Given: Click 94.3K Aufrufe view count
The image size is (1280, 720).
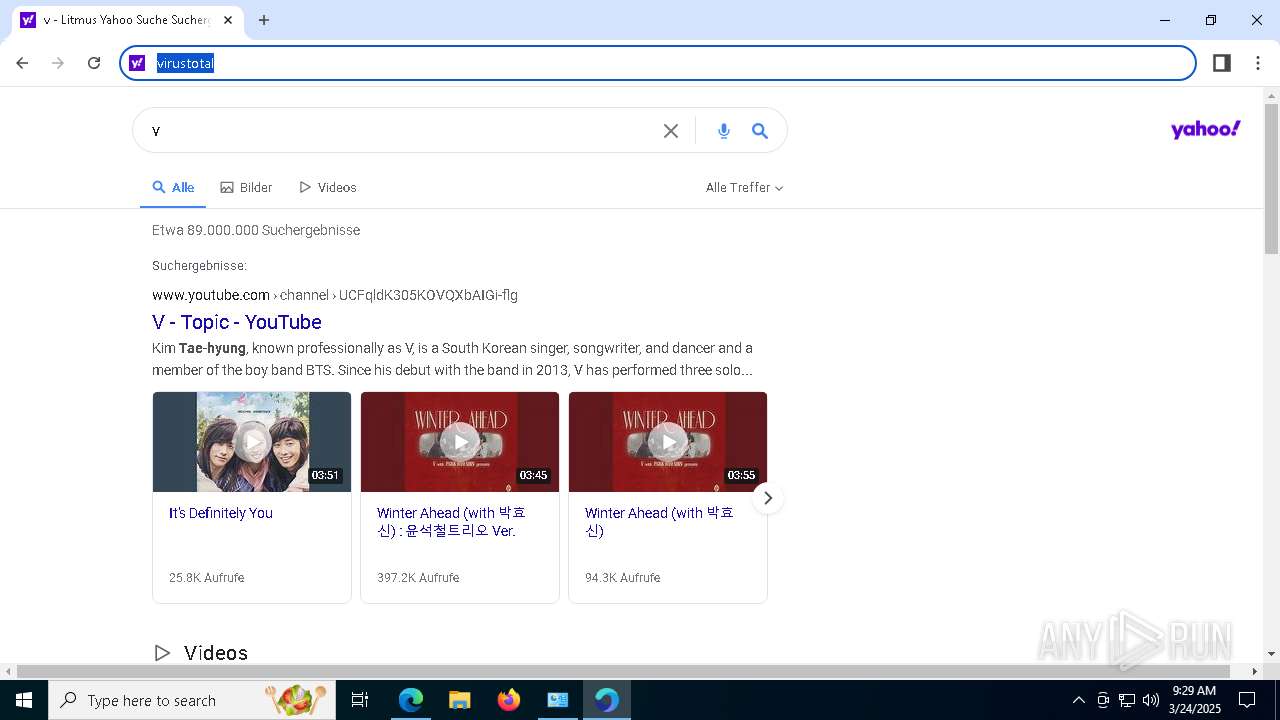Looking at the screenshot, I should (x=623, y=578).
